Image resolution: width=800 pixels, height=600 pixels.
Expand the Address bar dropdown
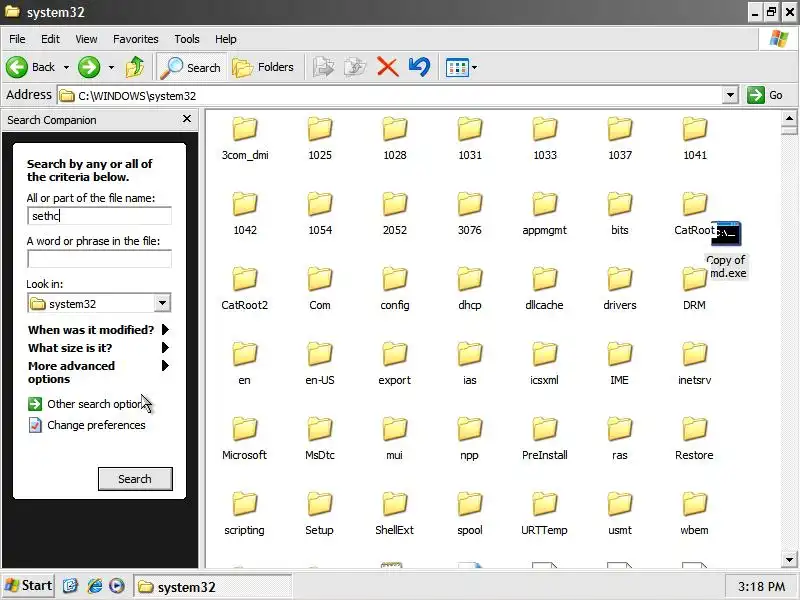(x=730, y=95)
